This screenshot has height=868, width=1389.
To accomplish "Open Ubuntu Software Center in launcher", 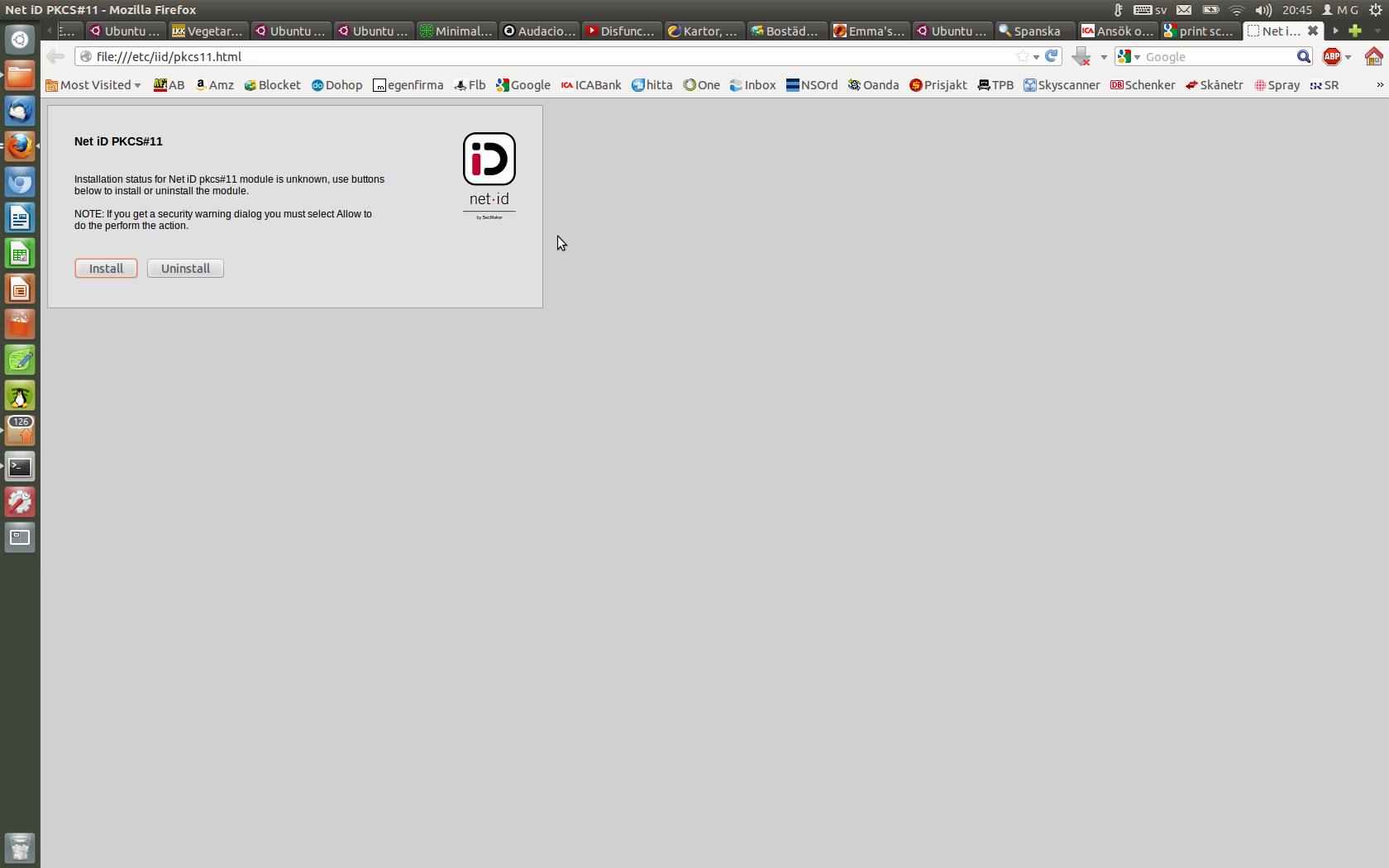I will 20,324.
